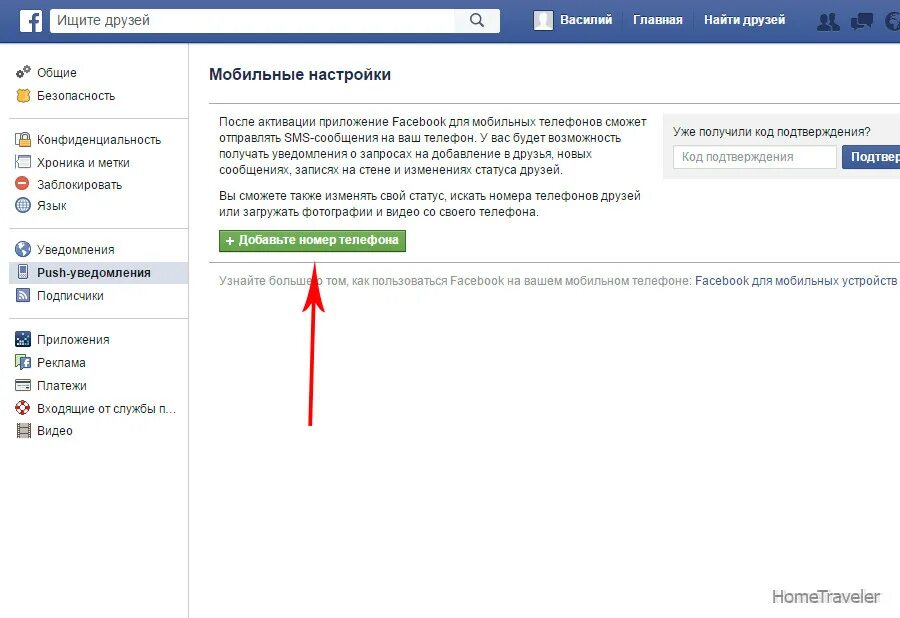Select Язык in the sidebar
The width and height of the screenshot is (900, 618).
tap(52, 205)
